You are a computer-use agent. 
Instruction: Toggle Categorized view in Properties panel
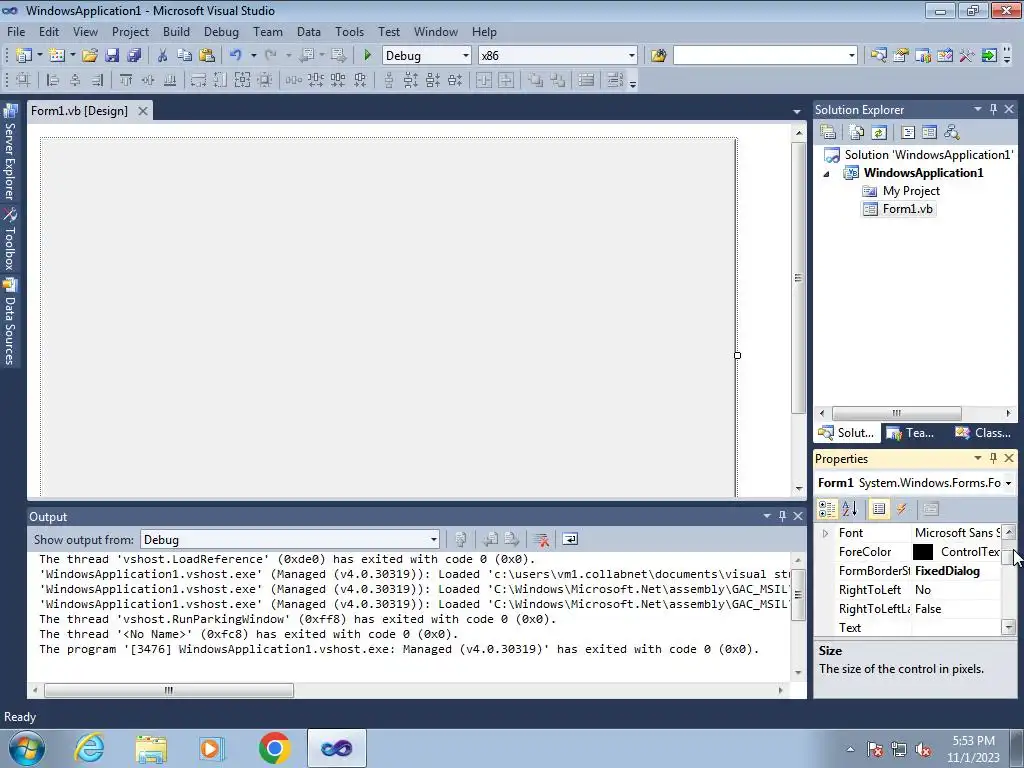pos(827,509)
